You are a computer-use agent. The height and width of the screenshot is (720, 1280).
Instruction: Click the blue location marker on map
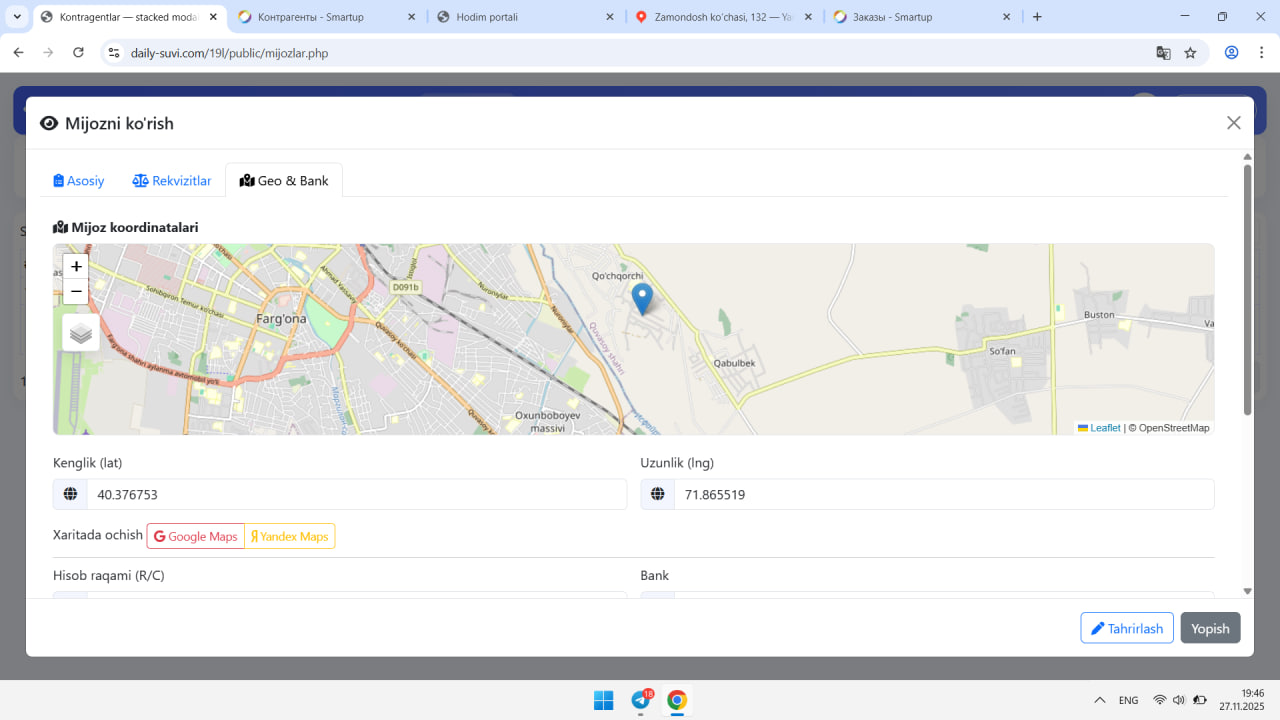(x=642, y=298)
